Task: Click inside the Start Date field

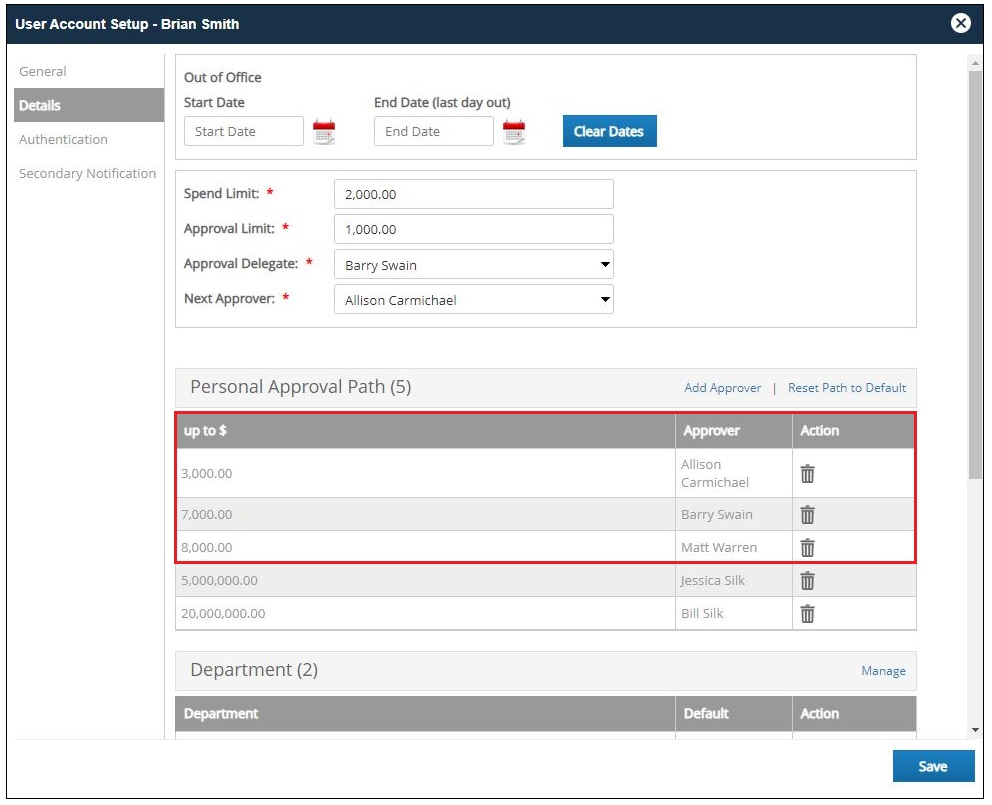Action: tap(243, 130)
